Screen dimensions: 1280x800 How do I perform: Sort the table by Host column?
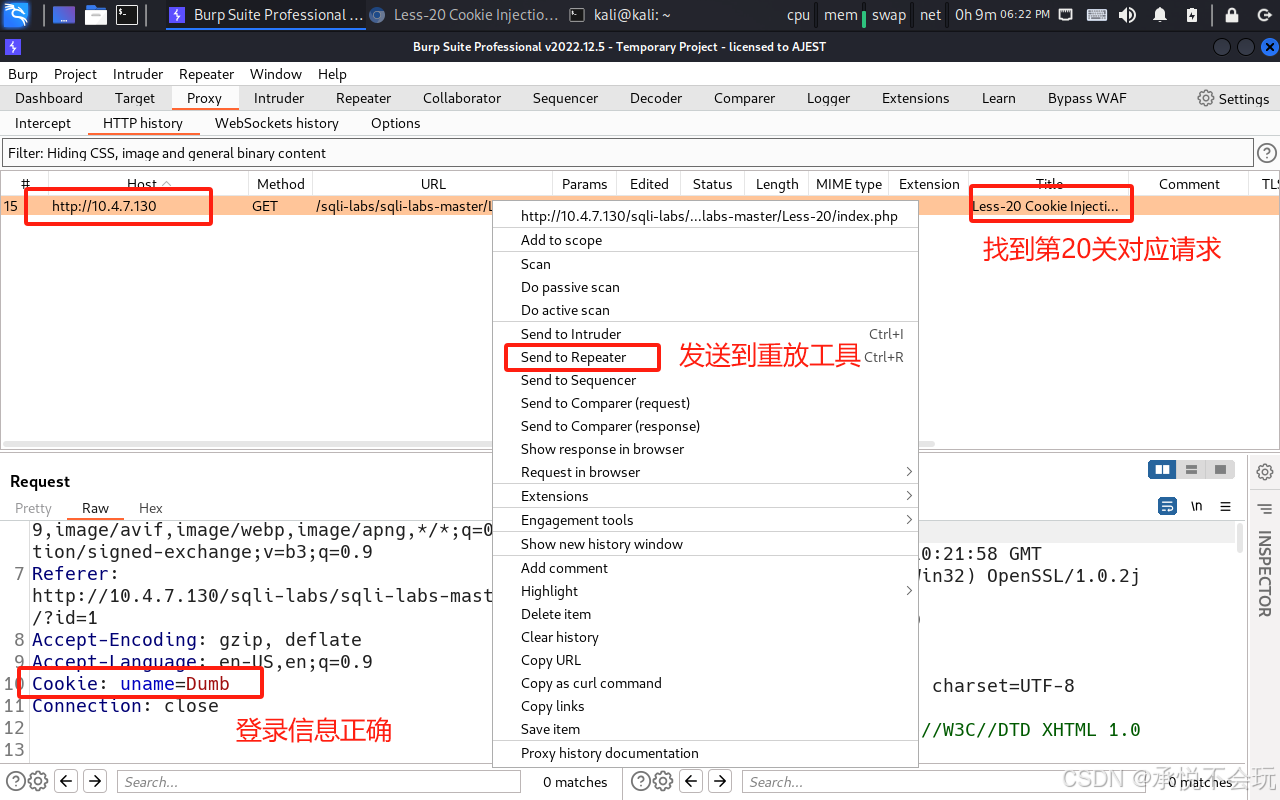[x=142, y=184]
